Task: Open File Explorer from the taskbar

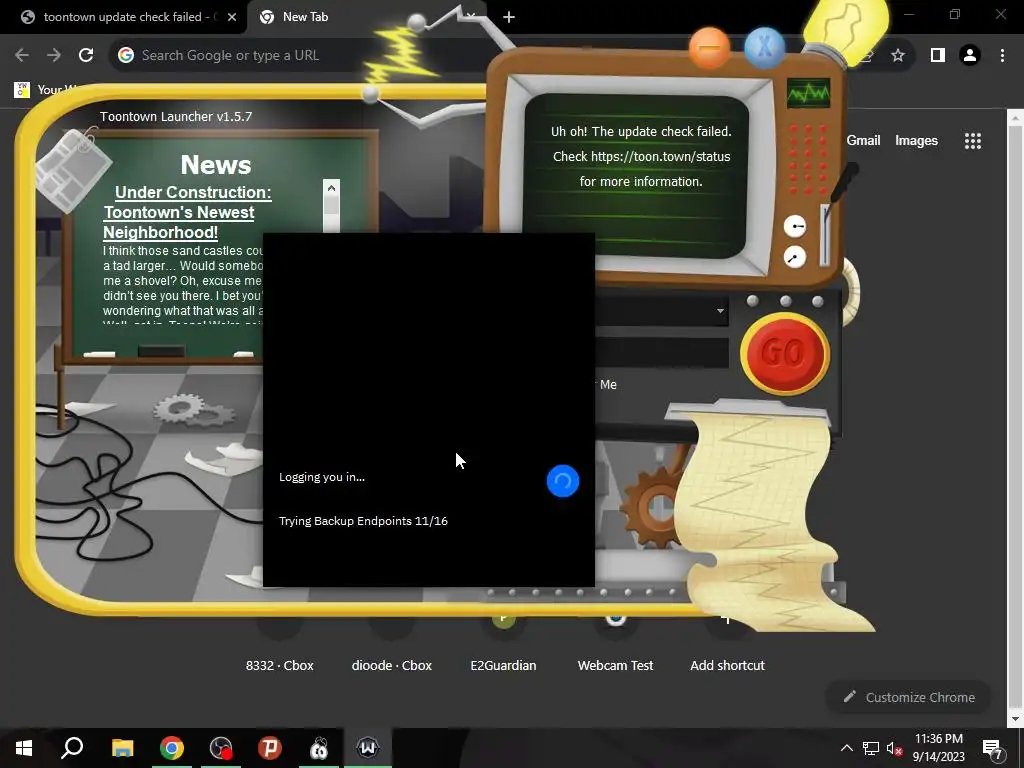Action: 122,748
